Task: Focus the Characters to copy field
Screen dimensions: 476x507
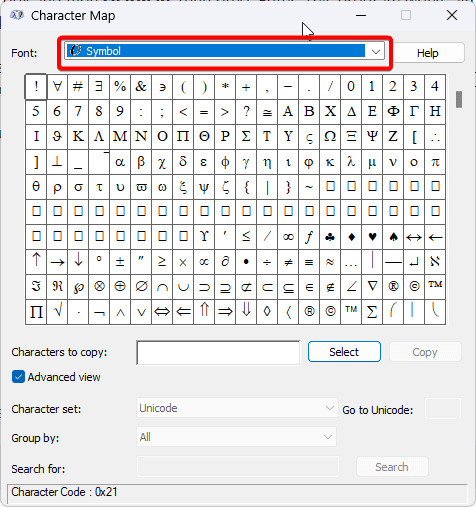Action: (218, 352)
